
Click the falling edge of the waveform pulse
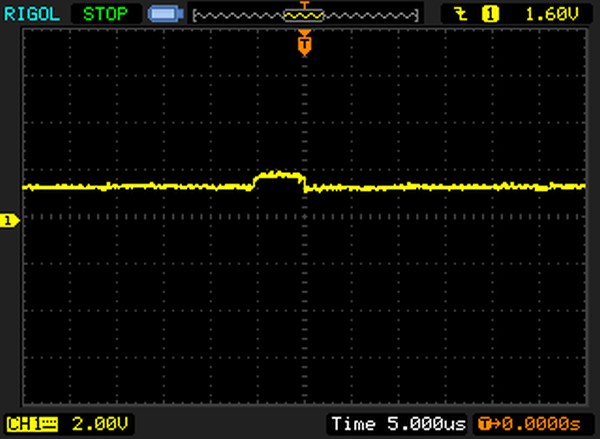point(303,181)
